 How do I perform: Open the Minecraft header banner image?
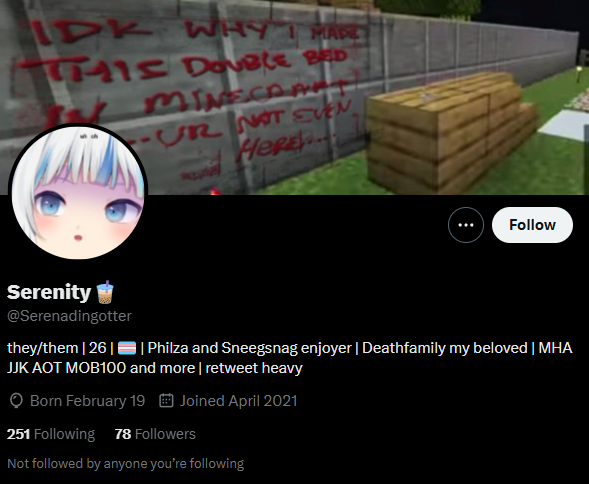(x=294, y=97)
